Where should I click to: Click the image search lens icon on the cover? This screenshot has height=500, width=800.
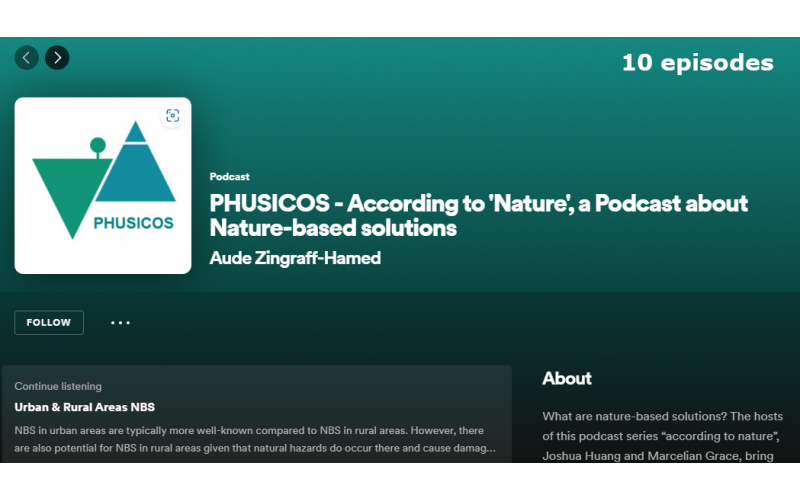[172, 116]
